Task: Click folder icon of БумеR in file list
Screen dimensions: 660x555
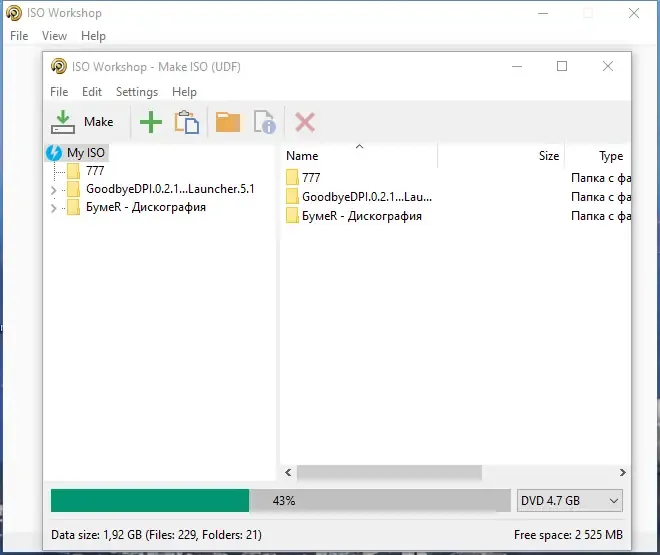Action: 292,215
